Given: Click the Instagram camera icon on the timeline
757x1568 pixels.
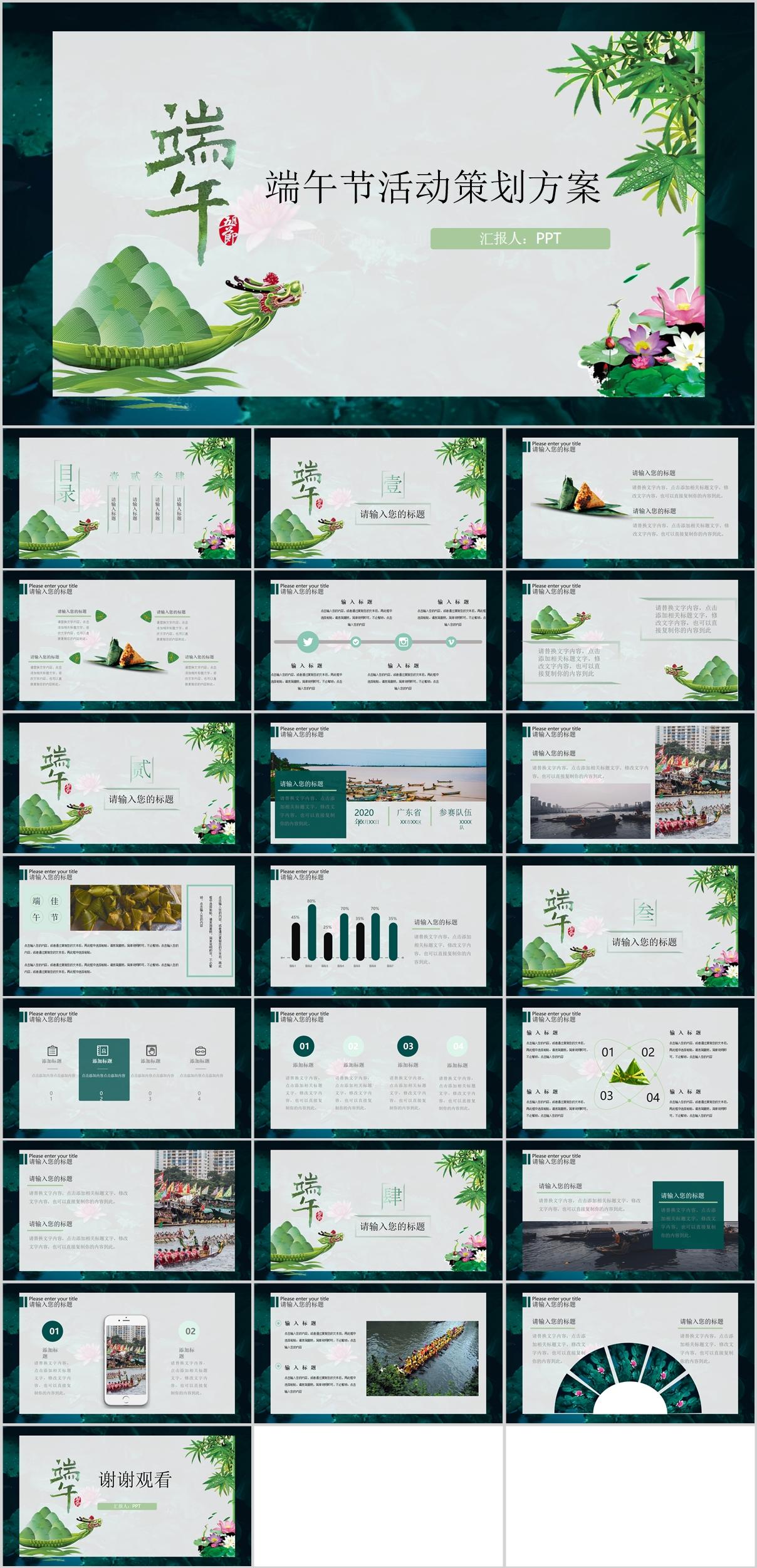Looking at the screenshot, I should click(404, 641).
